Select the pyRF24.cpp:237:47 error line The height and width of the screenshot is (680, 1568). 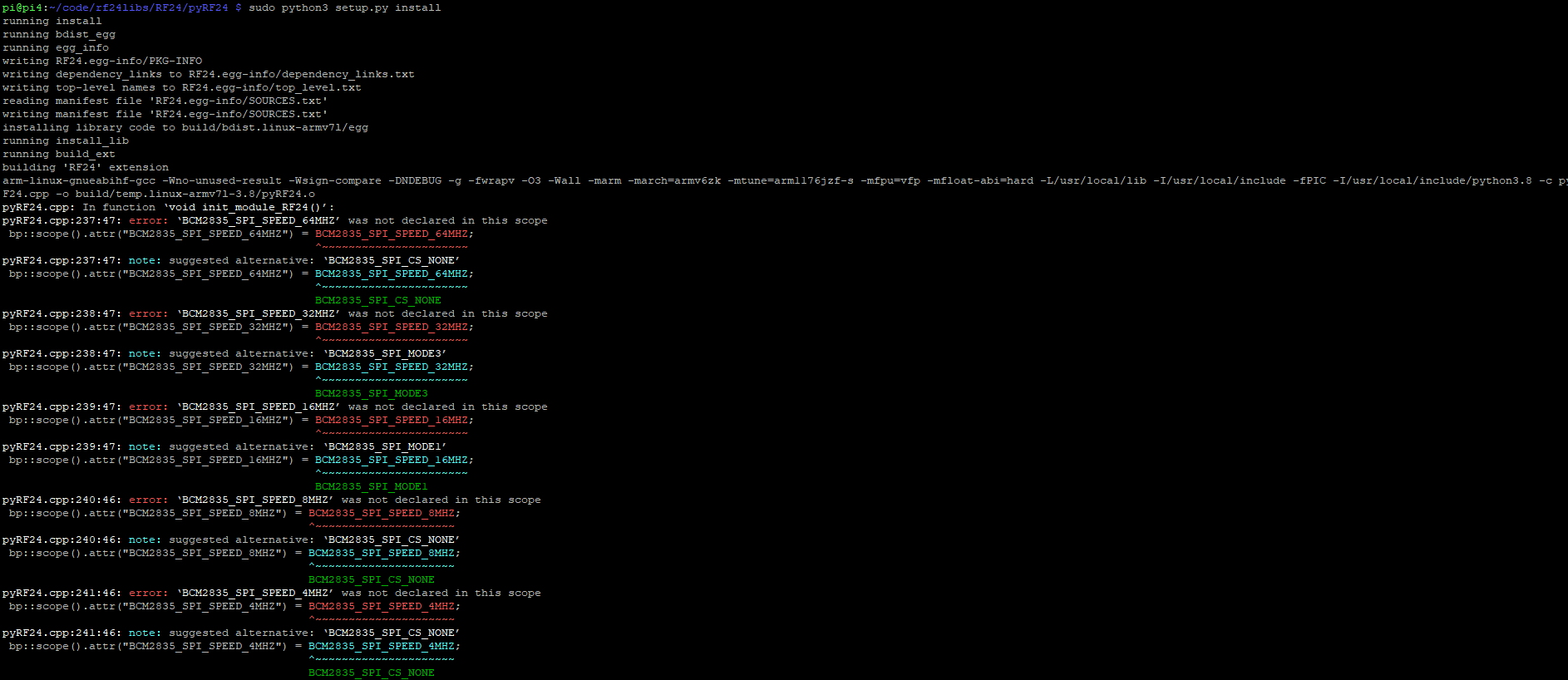pos(275,220)
